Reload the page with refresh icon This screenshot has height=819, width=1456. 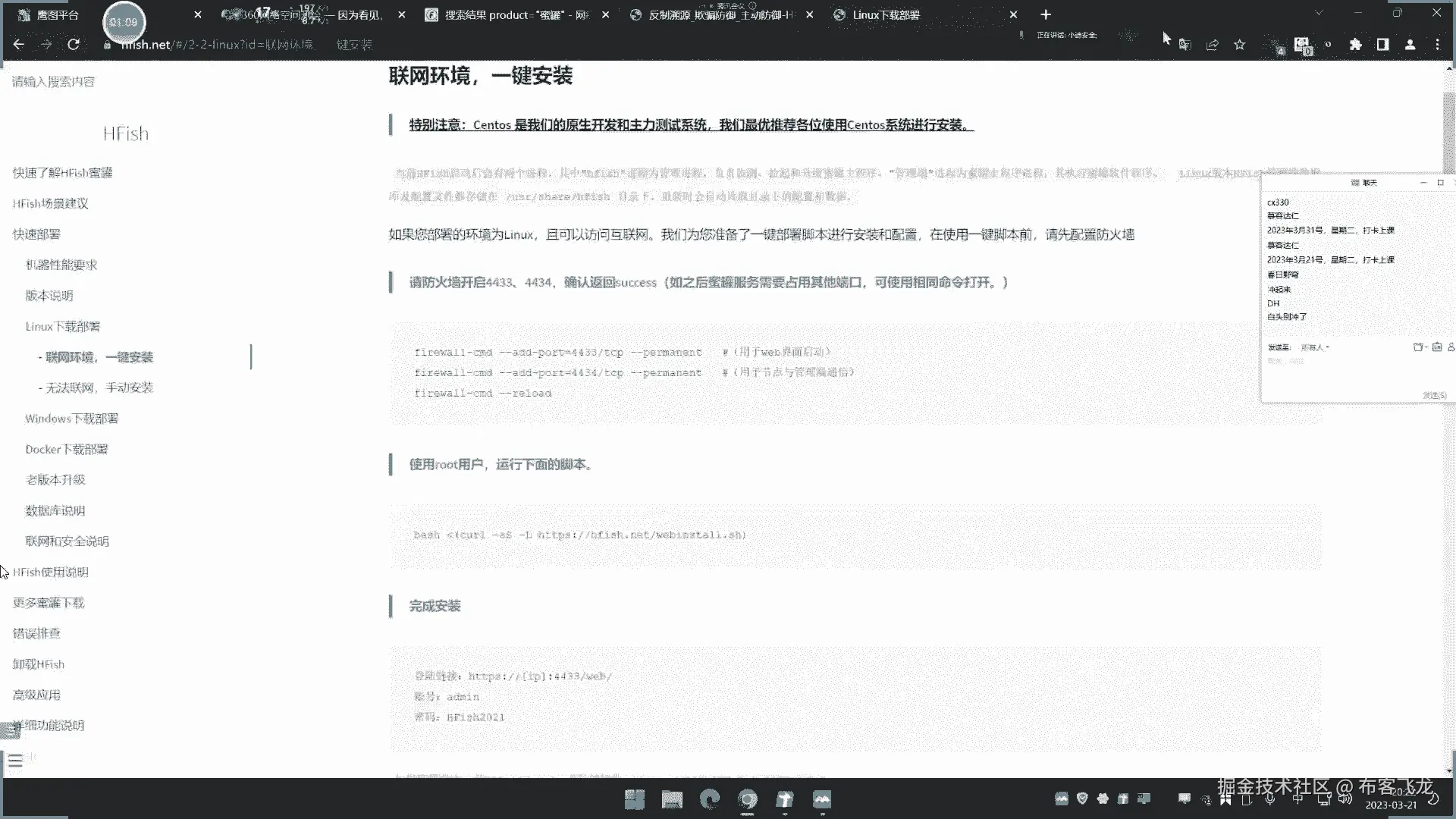coord(74,45)
